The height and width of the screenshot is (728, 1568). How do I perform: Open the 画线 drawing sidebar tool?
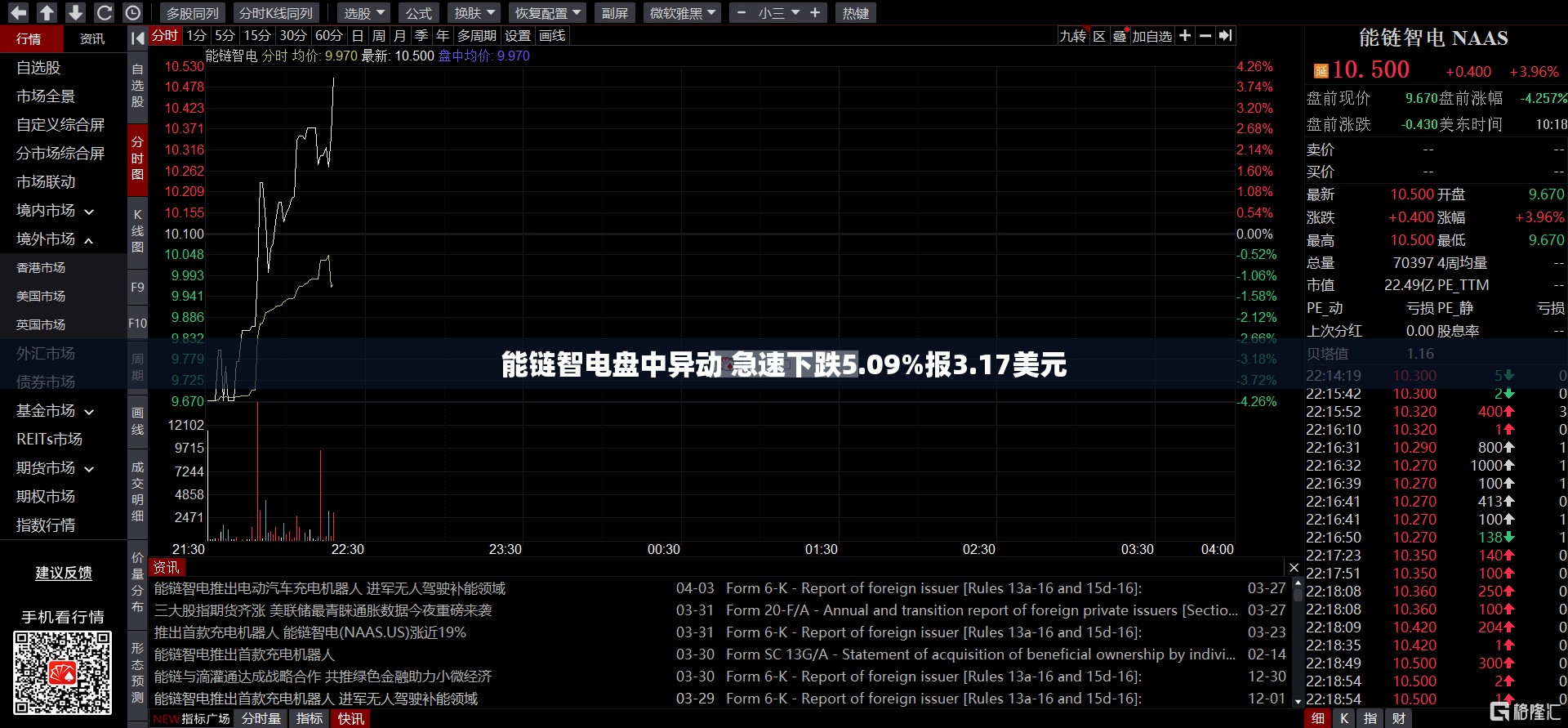137,422
